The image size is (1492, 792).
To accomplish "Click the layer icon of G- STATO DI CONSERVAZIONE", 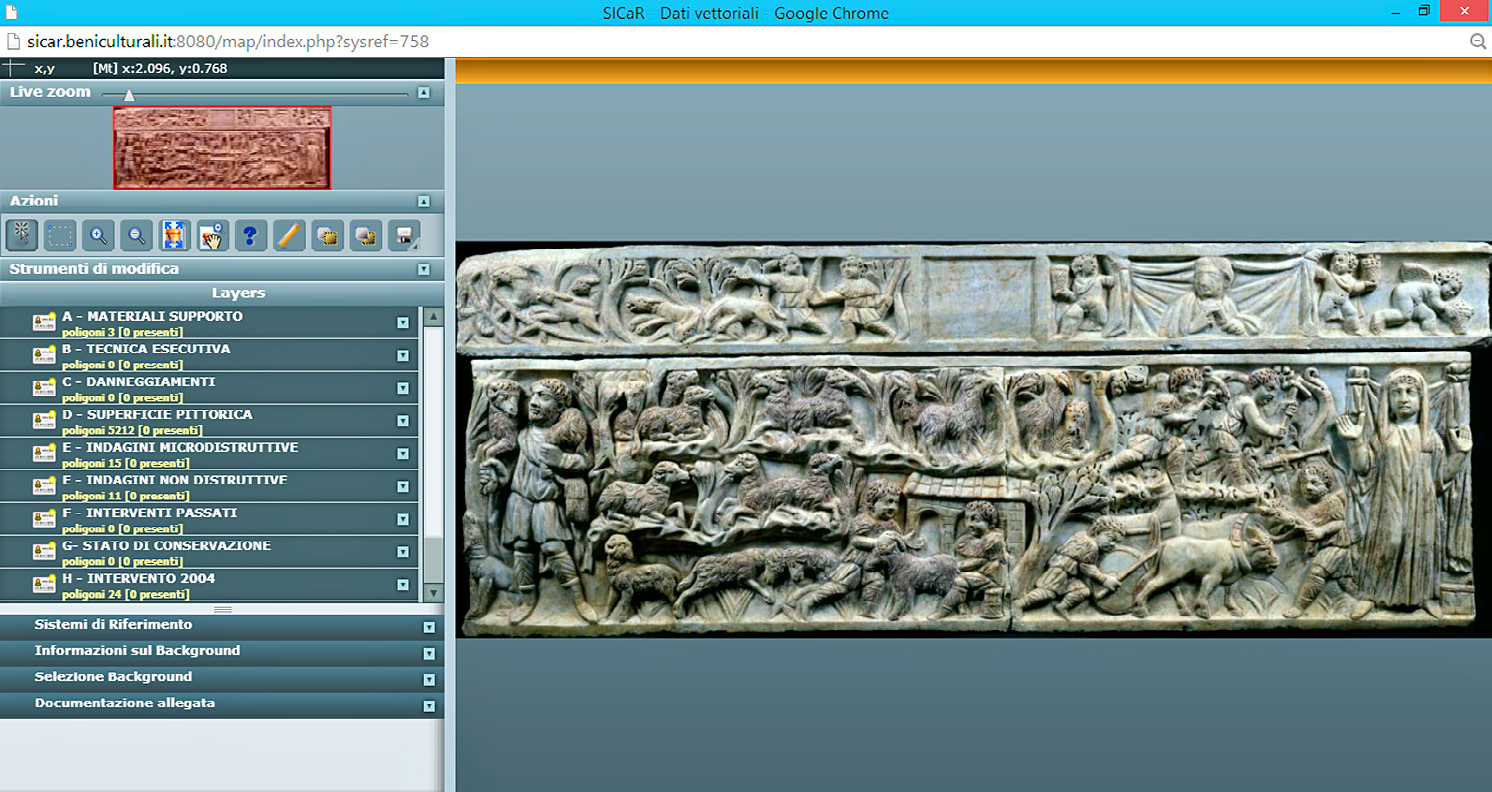I will click(x=44, y=552).
